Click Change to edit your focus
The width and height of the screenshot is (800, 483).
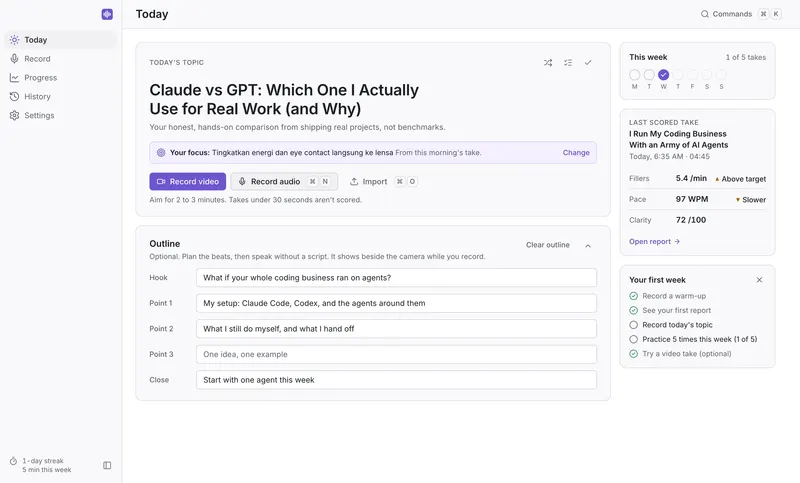(x=576, y=152)
